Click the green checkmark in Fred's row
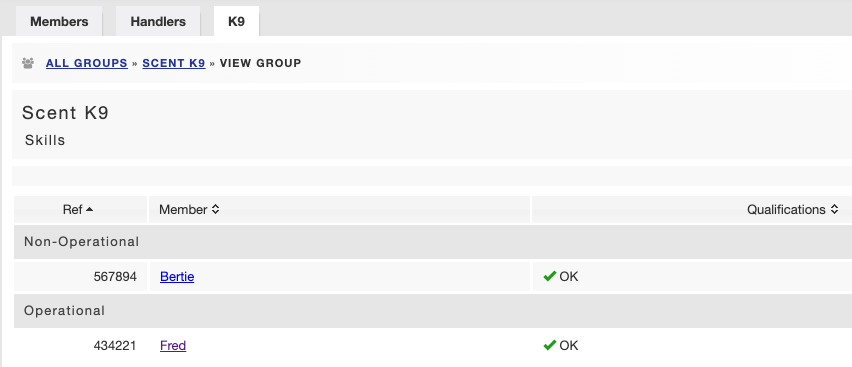The width and height of the screenshot is (852, 367). [x=549, y=345]
